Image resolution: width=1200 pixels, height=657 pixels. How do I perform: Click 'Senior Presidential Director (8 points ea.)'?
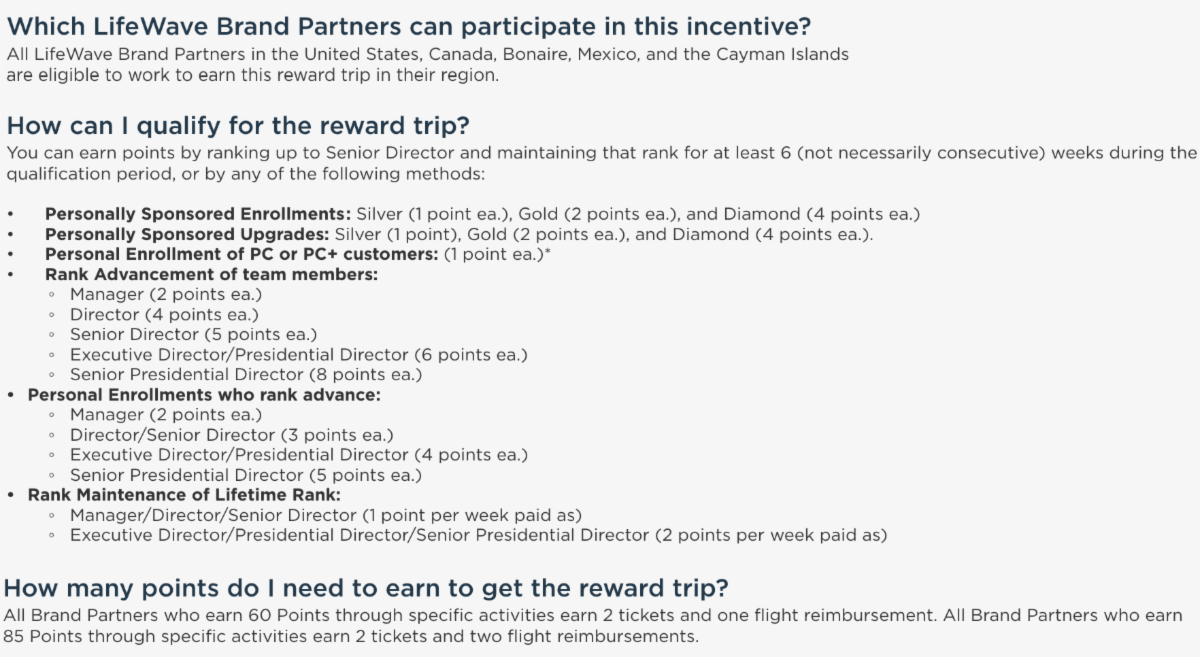coord(246,374)
